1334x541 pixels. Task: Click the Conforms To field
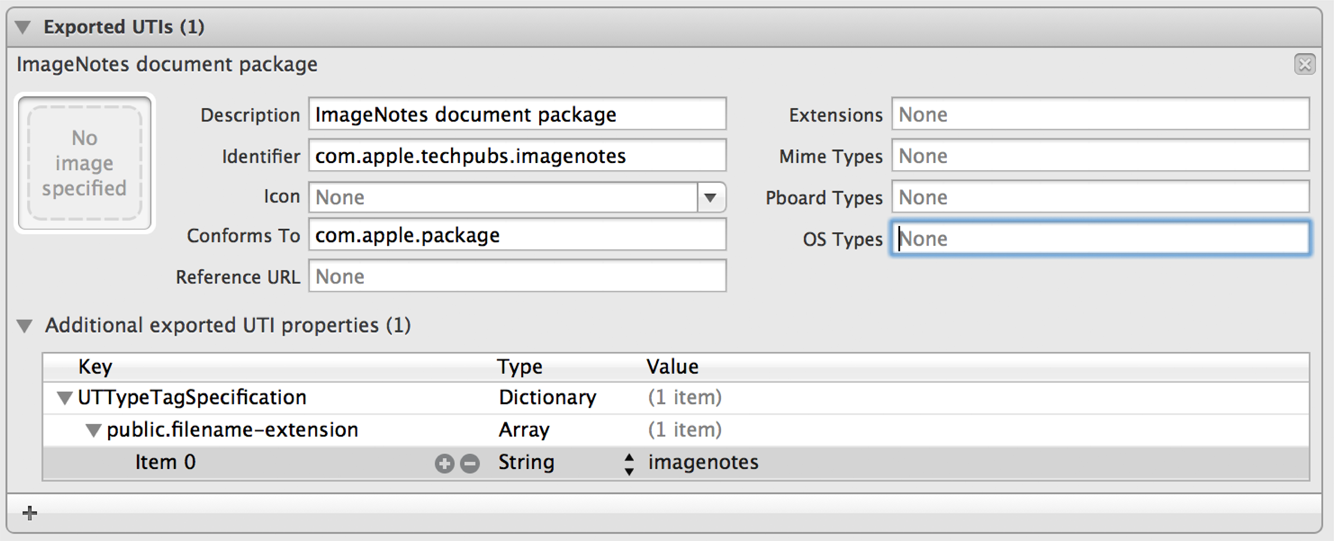click(x=517, y=236)
